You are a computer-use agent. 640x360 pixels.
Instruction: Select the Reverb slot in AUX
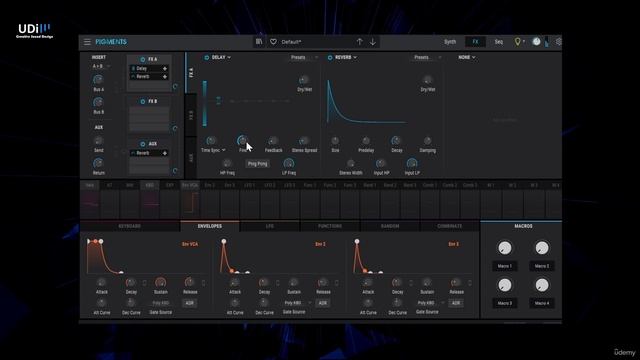pos(149,153)
